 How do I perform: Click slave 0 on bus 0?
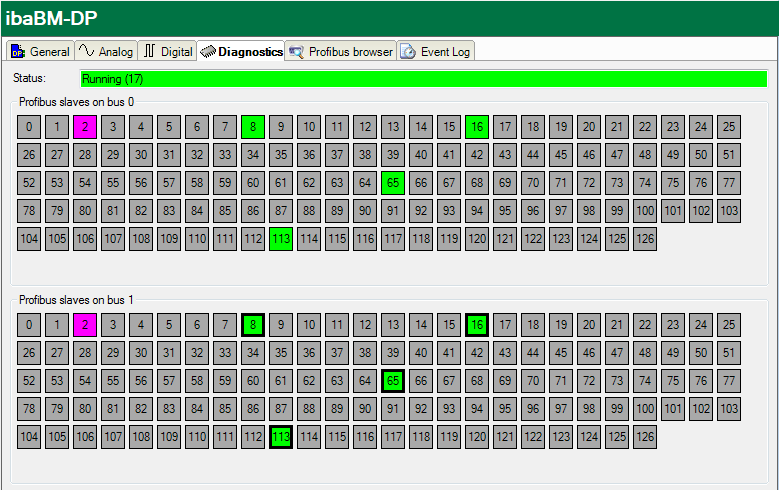pos(29,127)
